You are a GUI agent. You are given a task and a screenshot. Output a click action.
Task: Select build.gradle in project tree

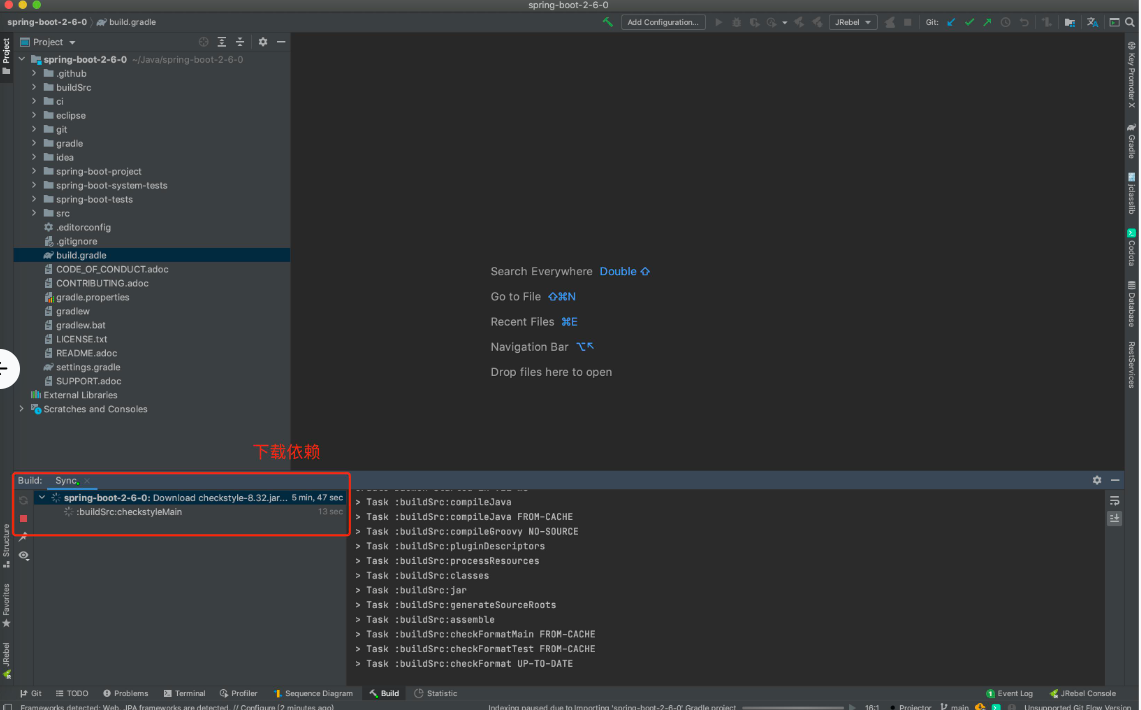tap(152, 255)
